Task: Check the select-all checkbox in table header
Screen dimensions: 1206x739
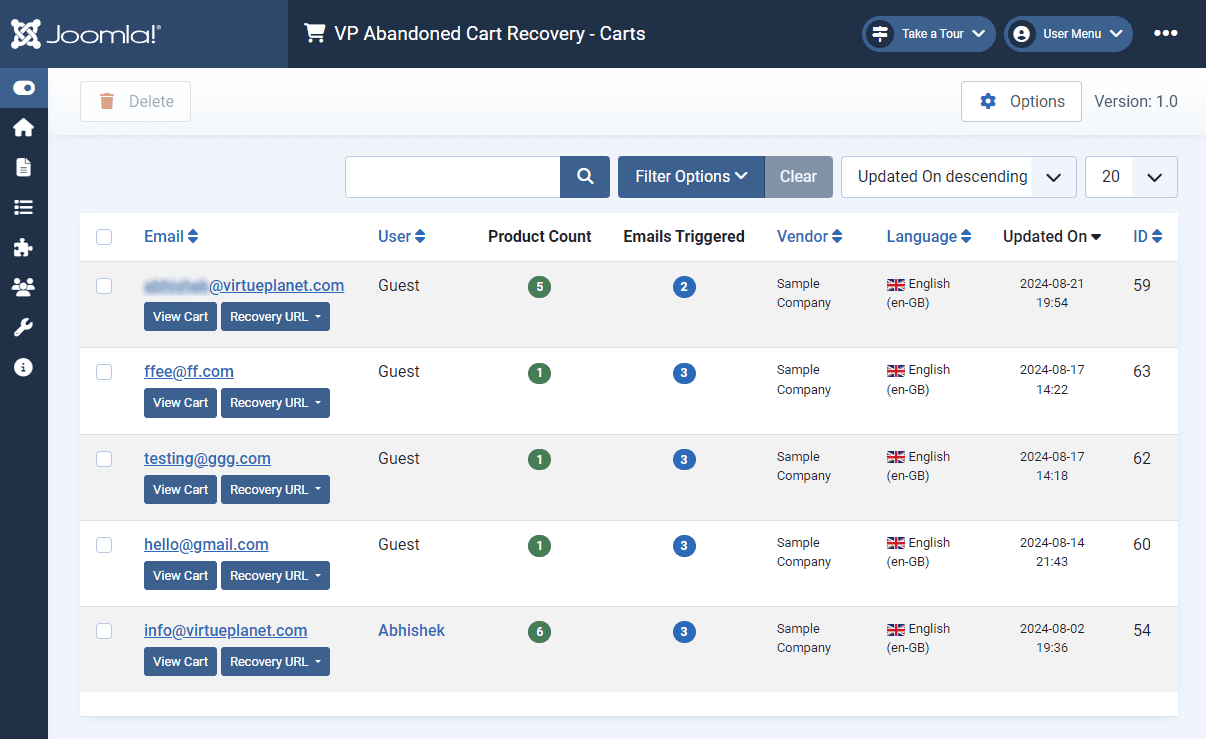Action: click(x=104, y=237)
